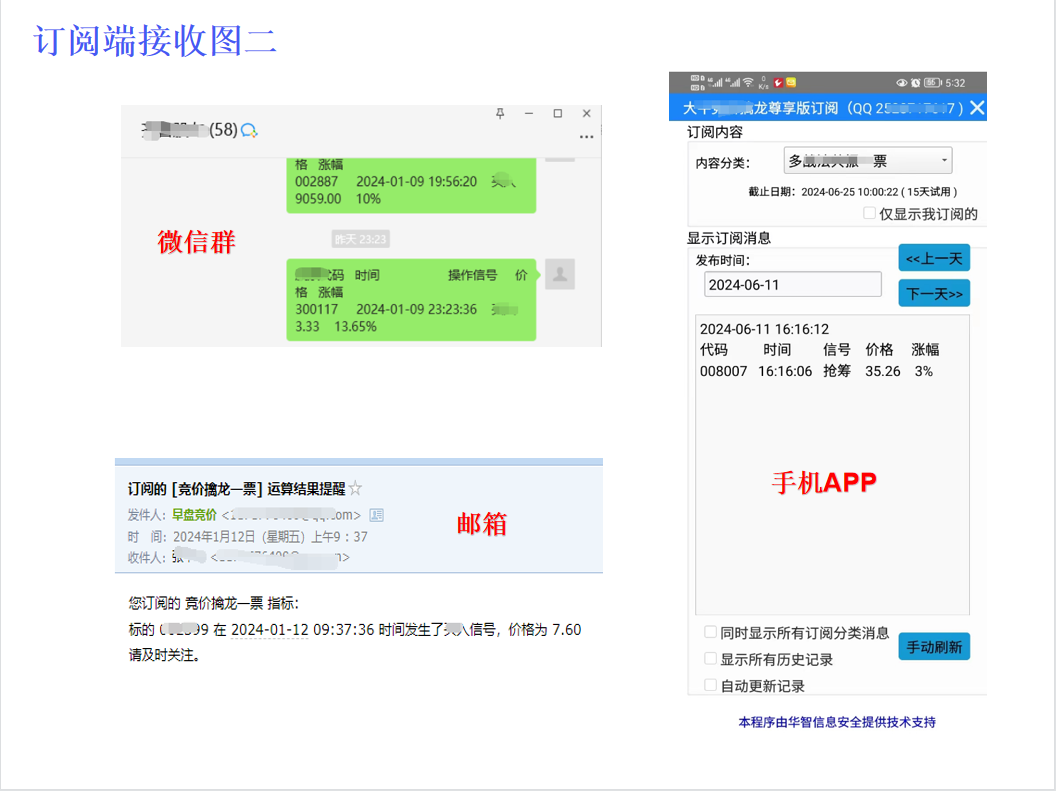Click sender name 早盘竞价 in email
The width and height of the screenshot is (1056, 791).
click(x=194, y=515)
